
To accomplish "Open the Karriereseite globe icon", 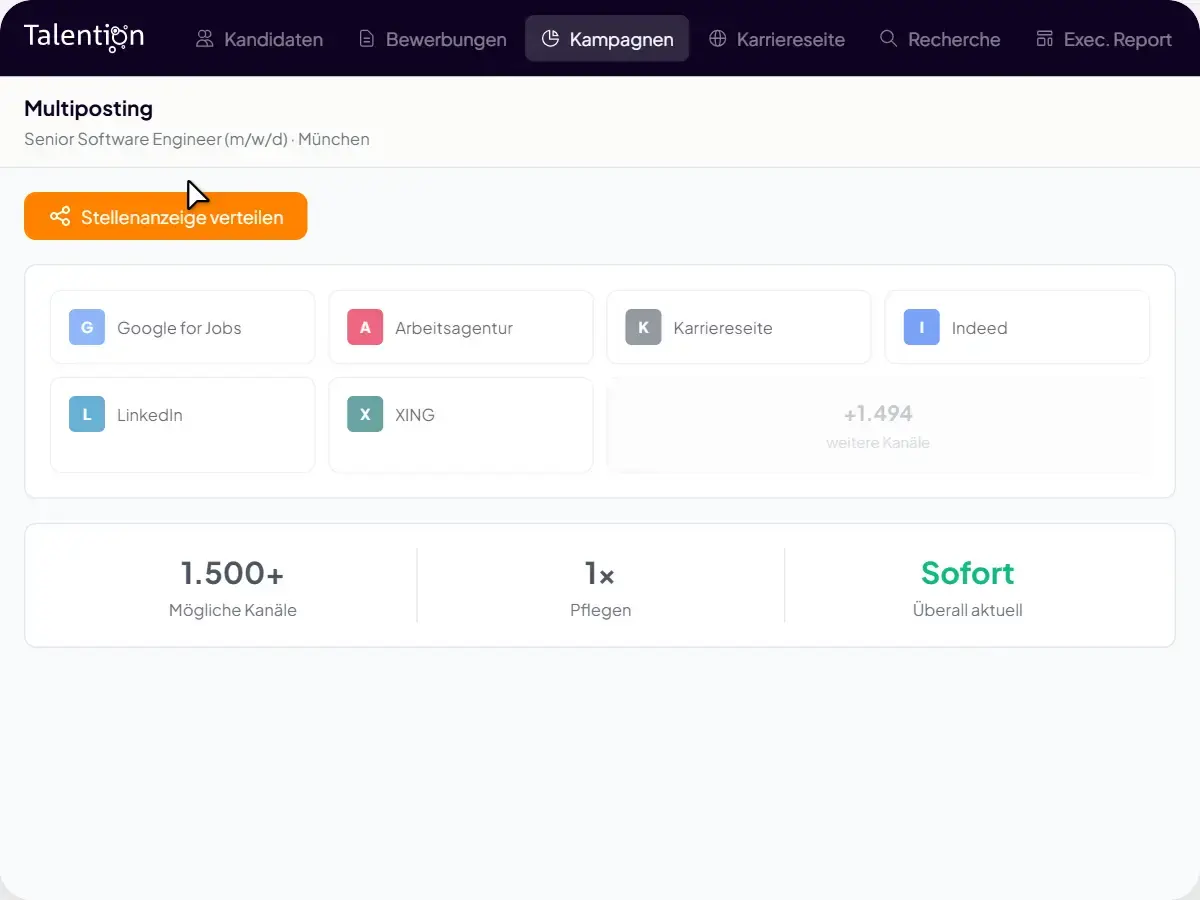I will point(716,38).
